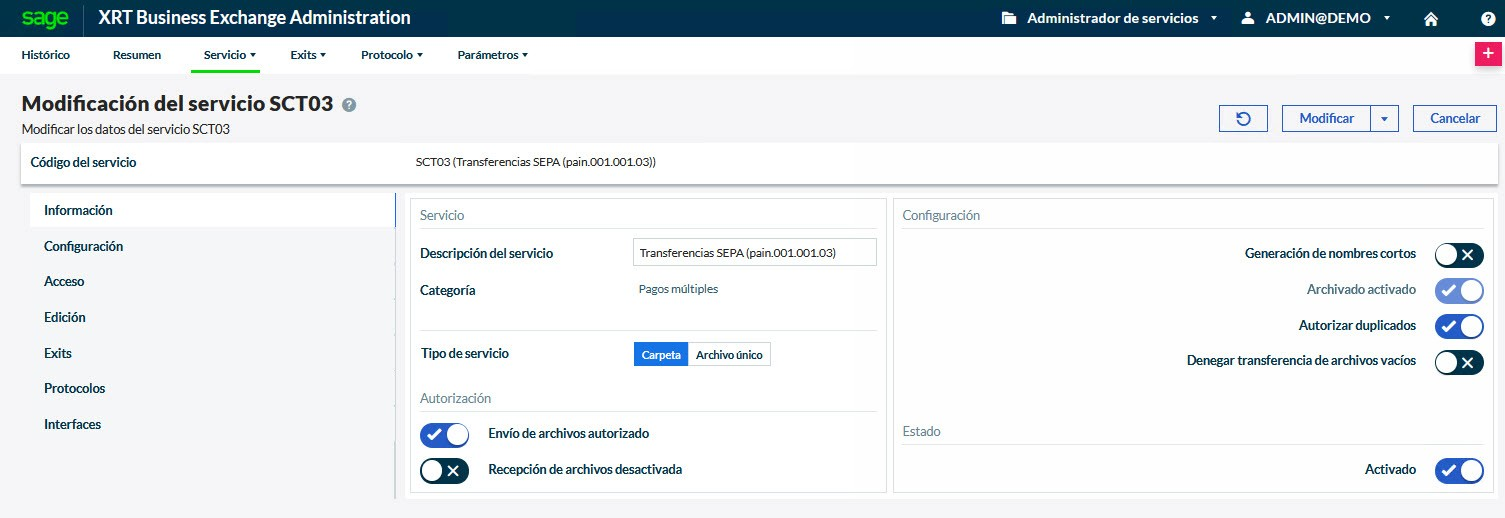Open the home icon in header

pyautogui.click(x=1431, y=18)
